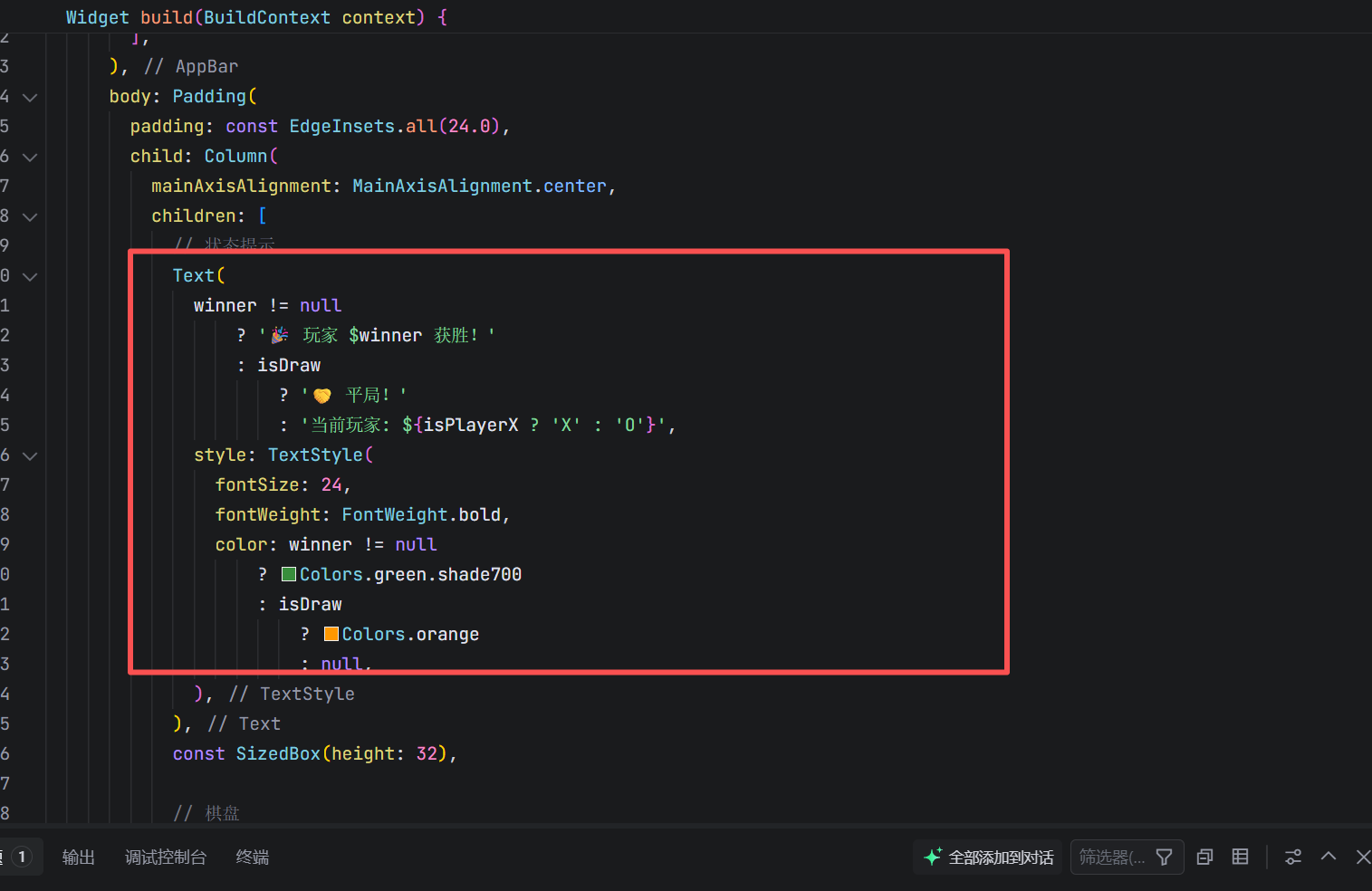Viewport: 1372px width, 891px height.
Task: Maximize the panel with the up chevron
Action: (1329, 856)
